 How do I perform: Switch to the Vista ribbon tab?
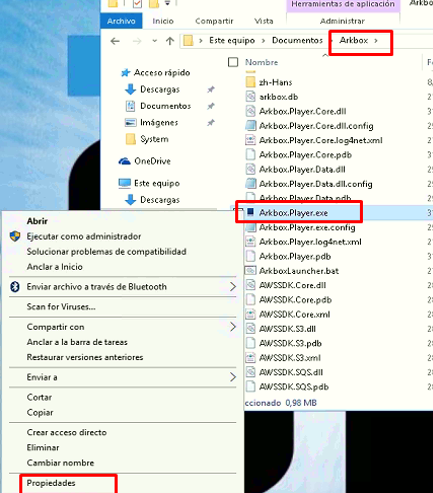point(264,21)
